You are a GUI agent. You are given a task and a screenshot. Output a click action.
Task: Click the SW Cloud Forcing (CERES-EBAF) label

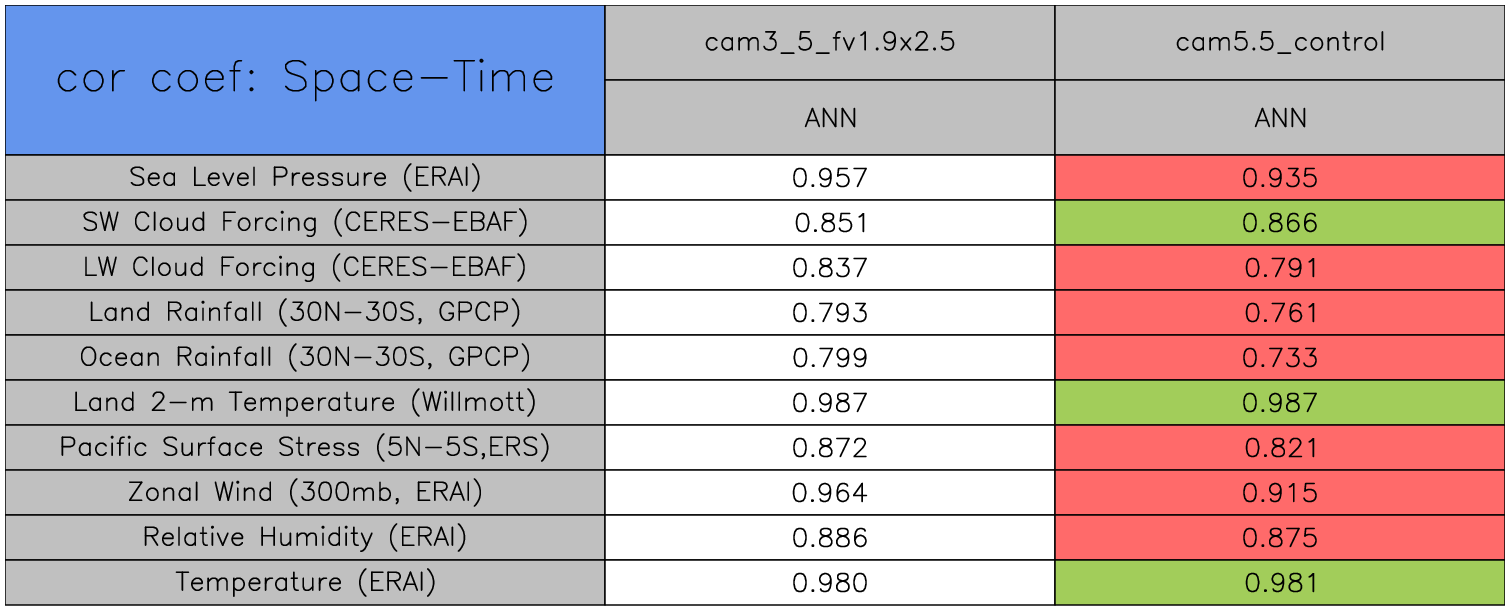click(305, 222)
